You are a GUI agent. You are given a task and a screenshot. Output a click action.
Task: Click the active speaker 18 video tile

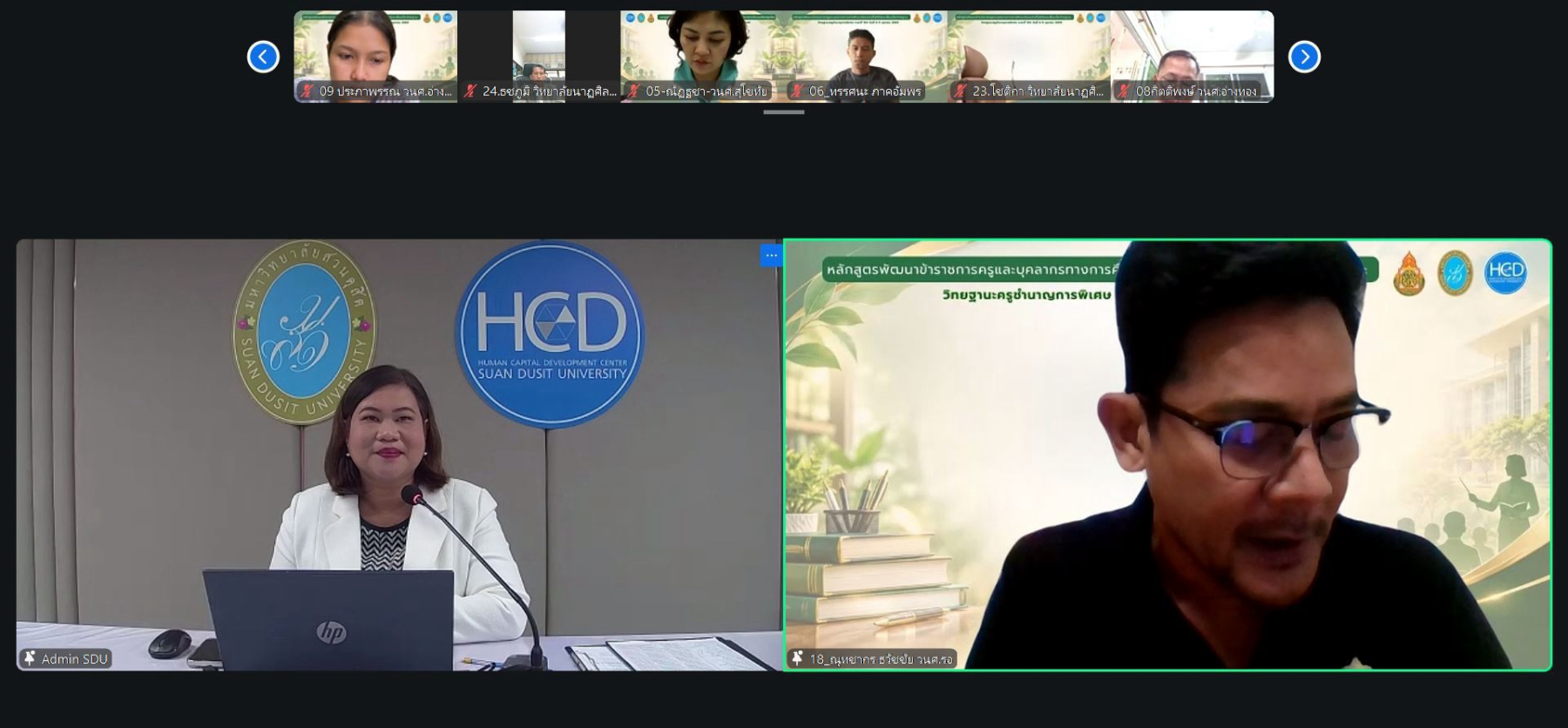click(1168, 455)
